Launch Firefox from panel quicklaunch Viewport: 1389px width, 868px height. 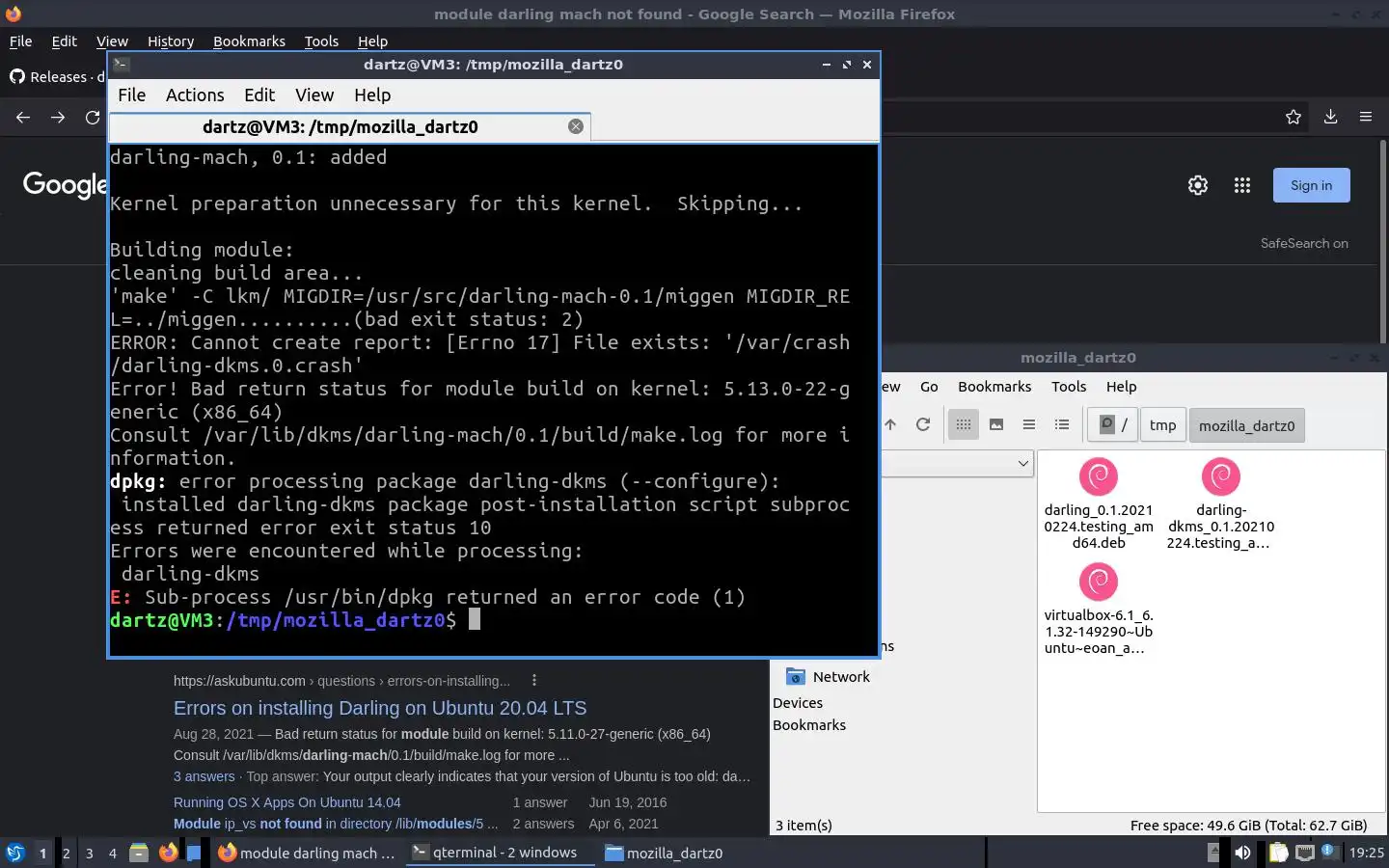pyautogui.click(x=168, y=853)
